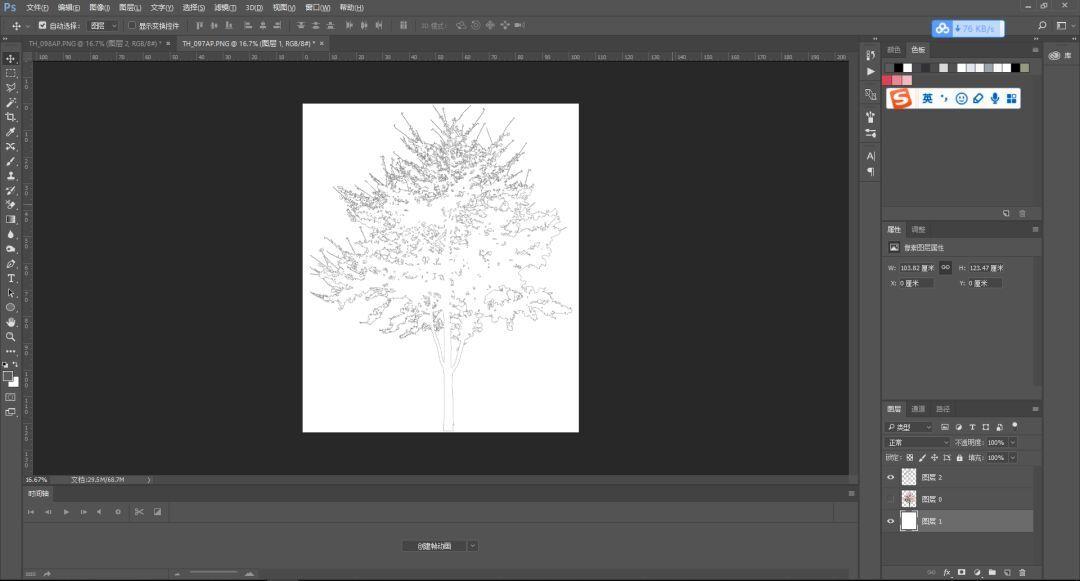1080x581 pixels.
Task: Open the Layers panel menu
Action: click(x=1035, y=409)
